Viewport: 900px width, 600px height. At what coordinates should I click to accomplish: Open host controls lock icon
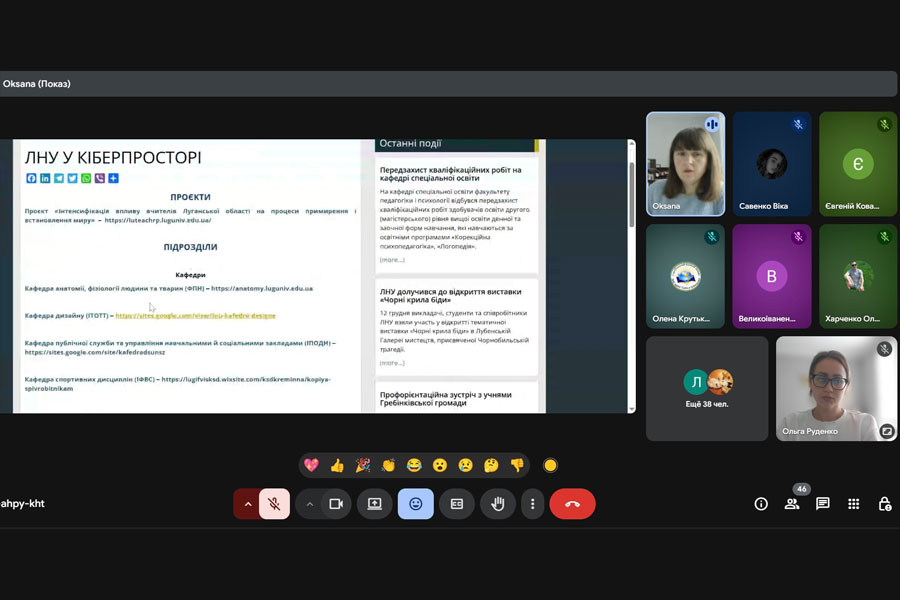tap(885, 504)
